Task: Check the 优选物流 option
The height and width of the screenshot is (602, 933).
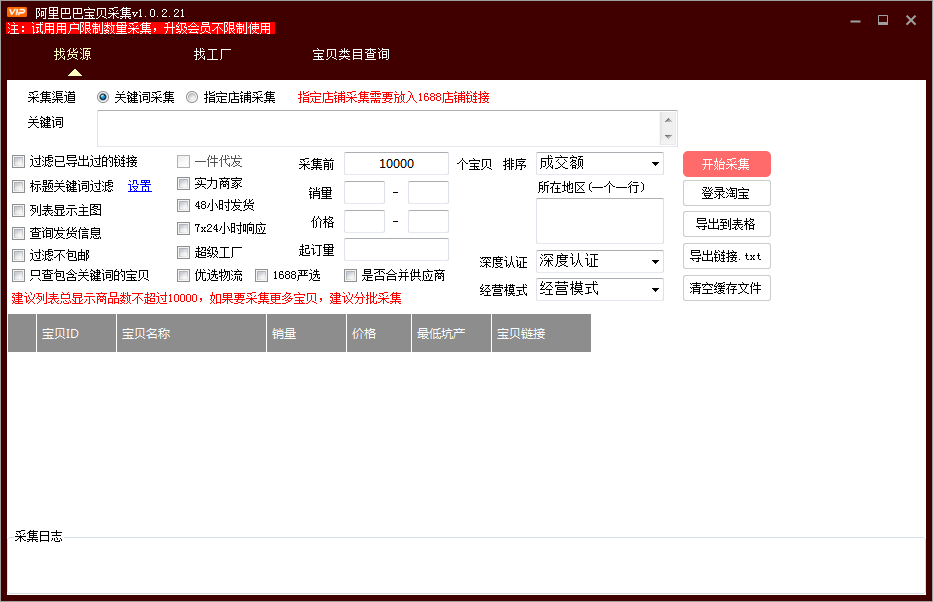Action: pos(183,275)
